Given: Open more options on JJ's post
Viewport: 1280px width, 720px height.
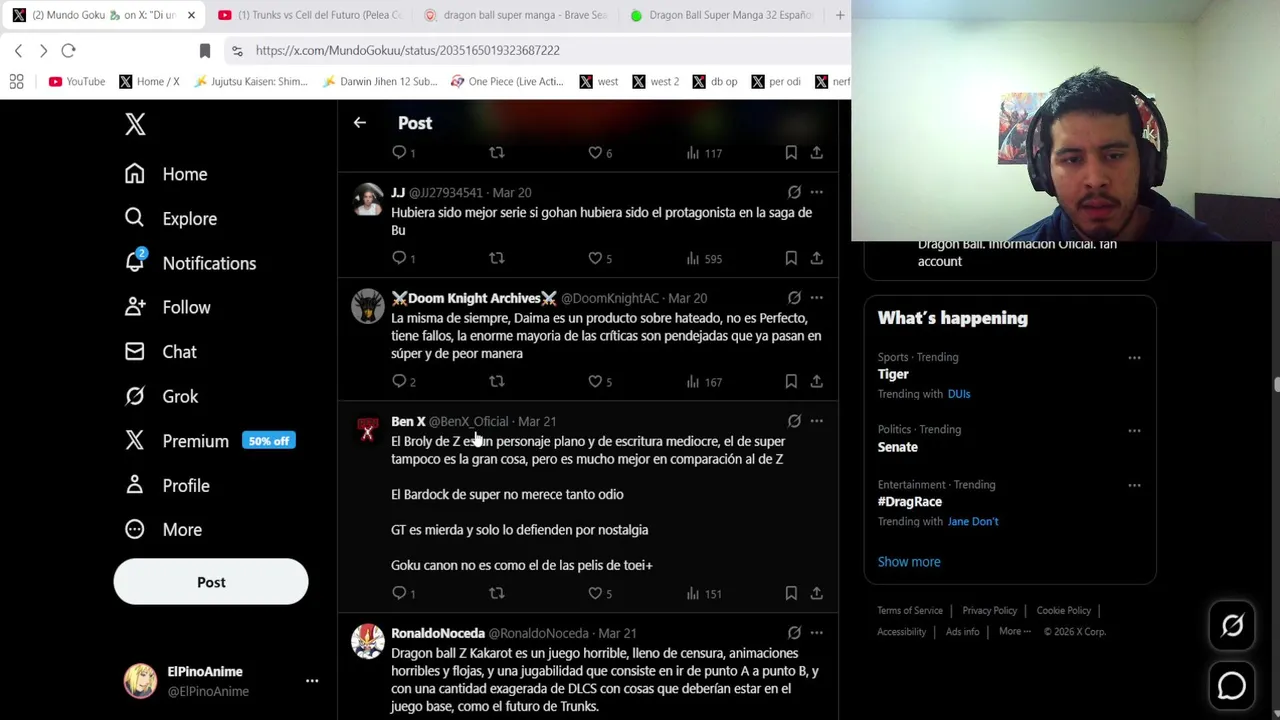Looking at the screenshot, I should tap(817, 192).
